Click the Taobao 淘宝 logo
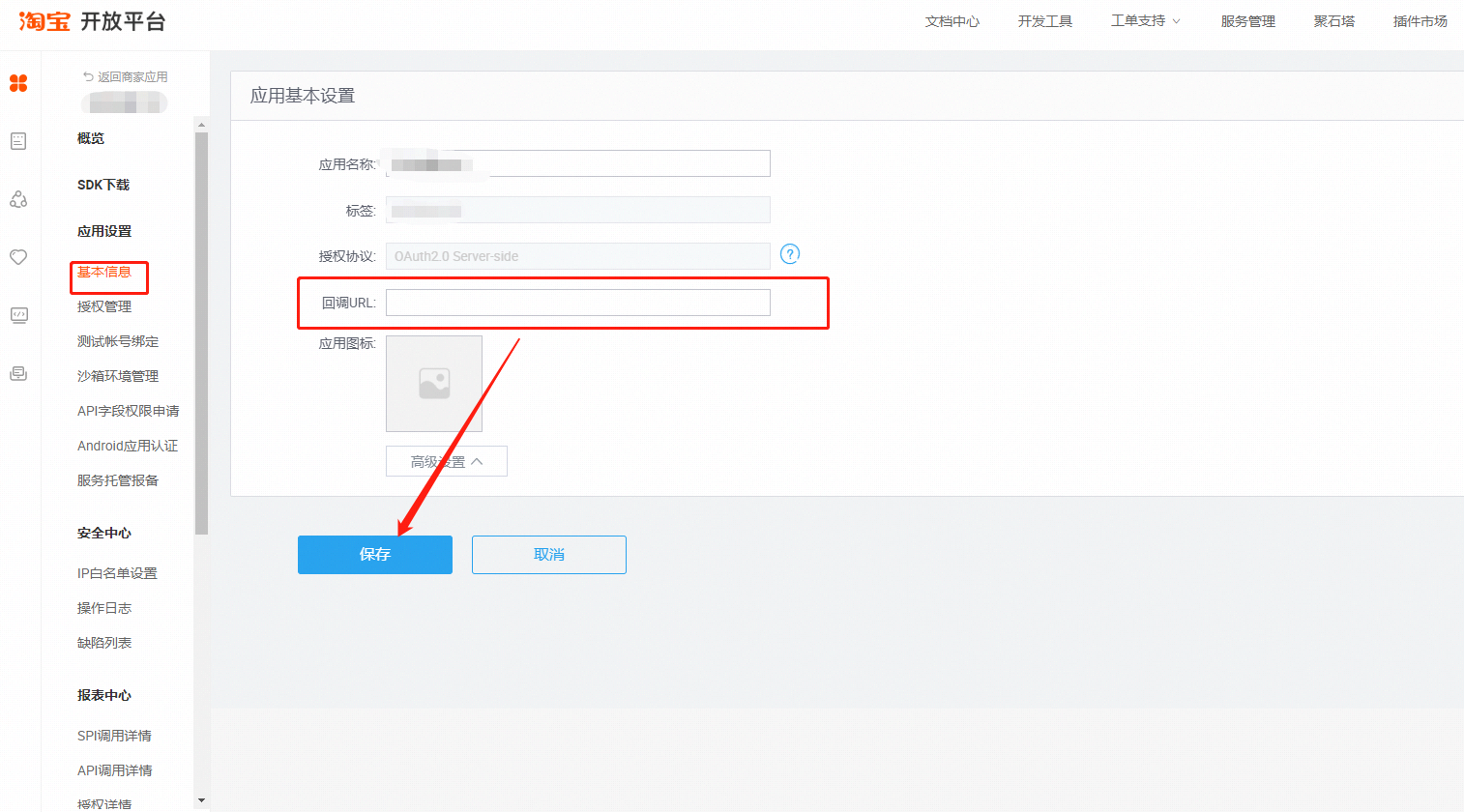The height and width of the screenshot is (812, 1464). [44, 21]
